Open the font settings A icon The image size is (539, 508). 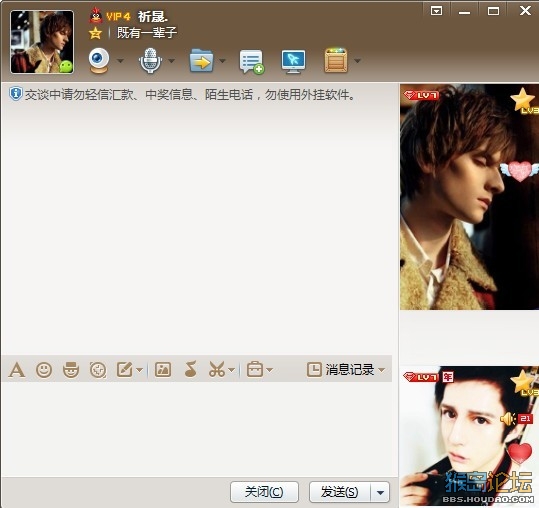(x=17, y=370)
